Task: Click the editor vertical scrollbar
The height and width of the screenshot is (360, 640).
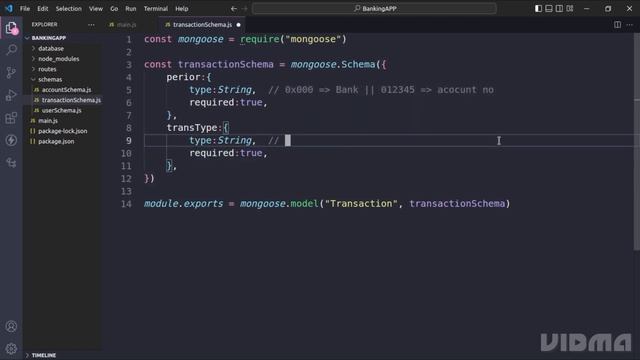Action: pyautogui.click(x=637, y=143)
